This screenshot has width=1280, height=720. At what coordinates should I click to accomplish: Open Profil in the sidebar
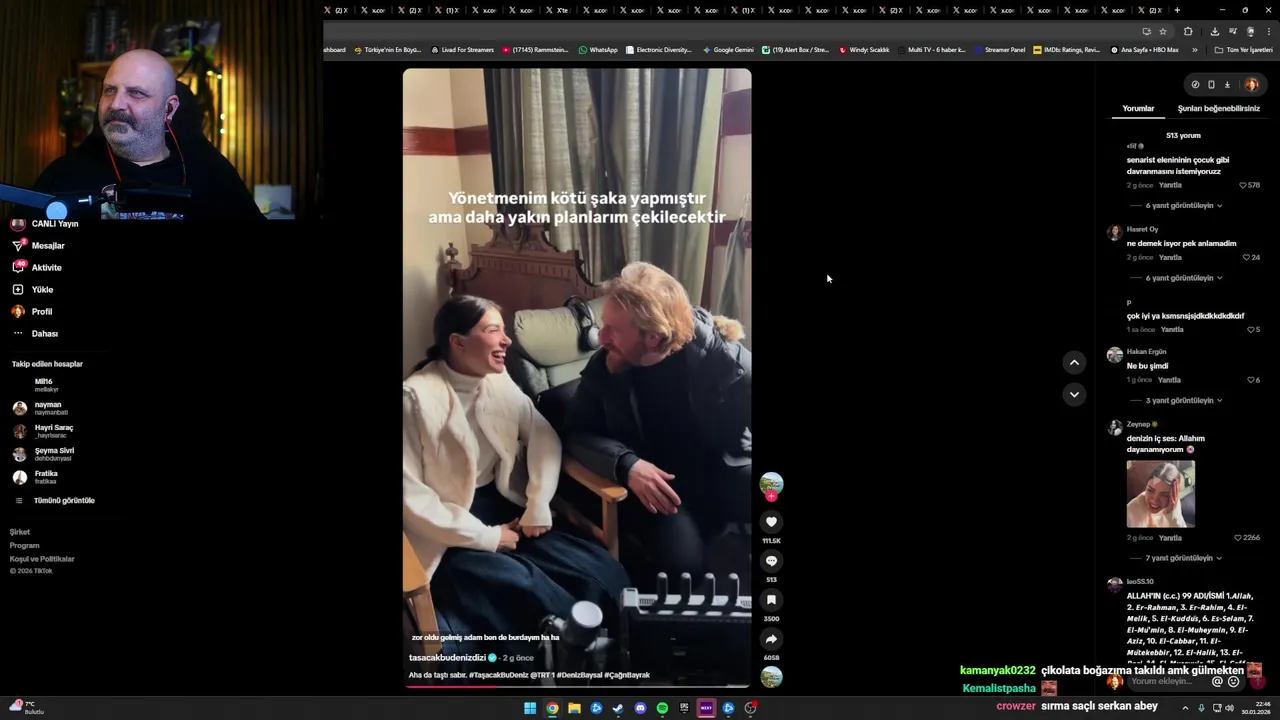[x=31, y=311]
